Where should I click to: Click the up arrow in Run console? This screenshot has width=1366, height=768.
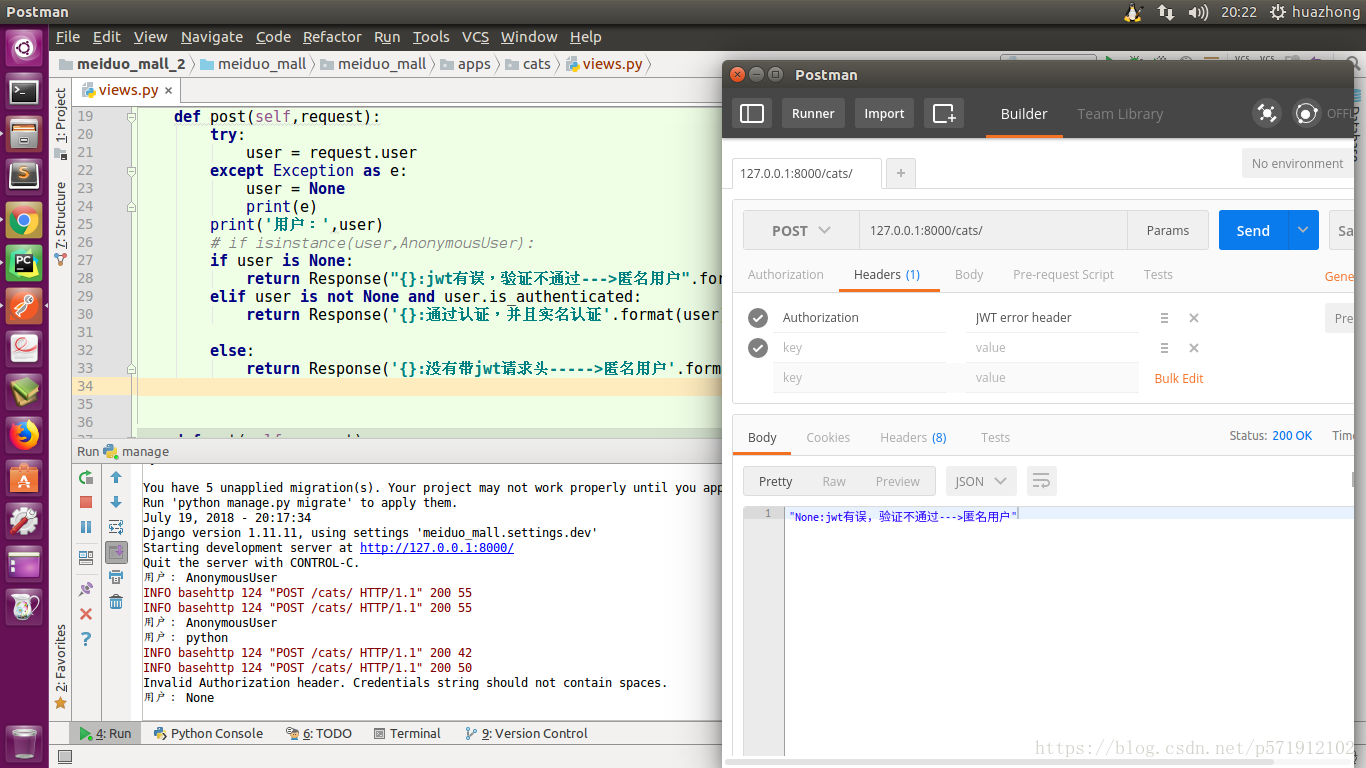click(116, 478)
